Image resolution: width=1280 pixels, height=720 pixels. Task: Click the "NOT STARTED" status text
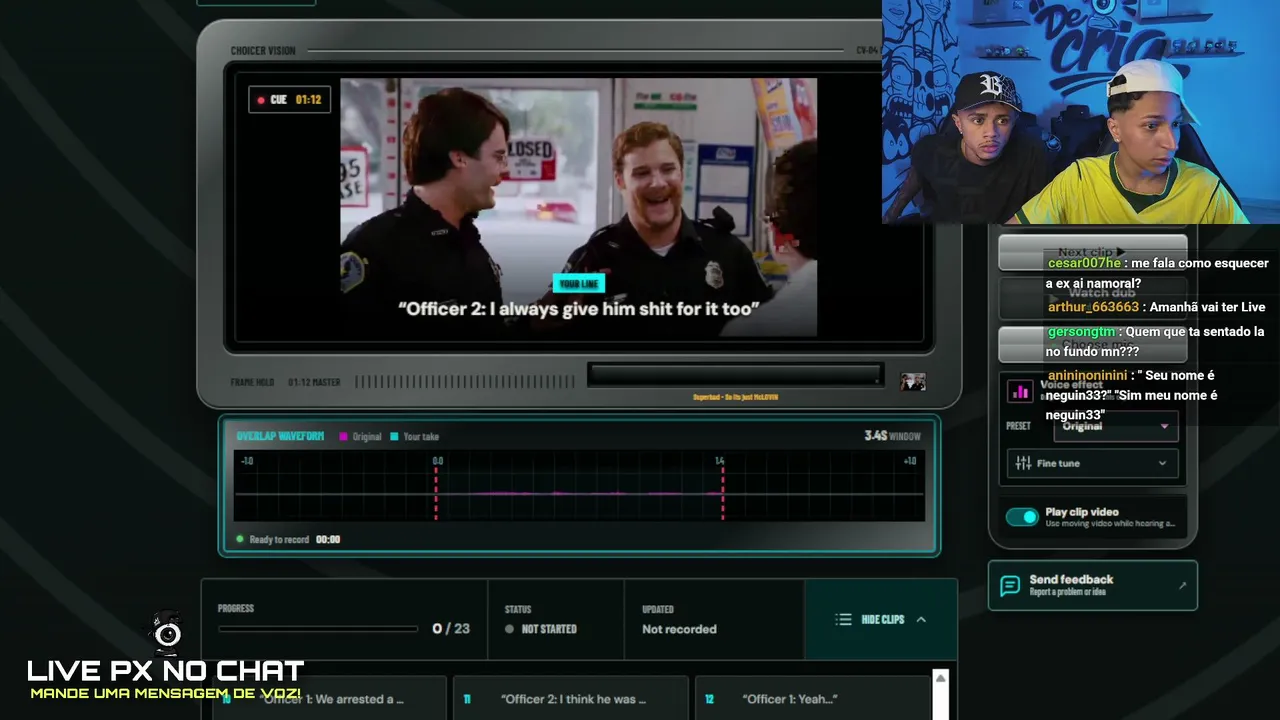[549, 629]
